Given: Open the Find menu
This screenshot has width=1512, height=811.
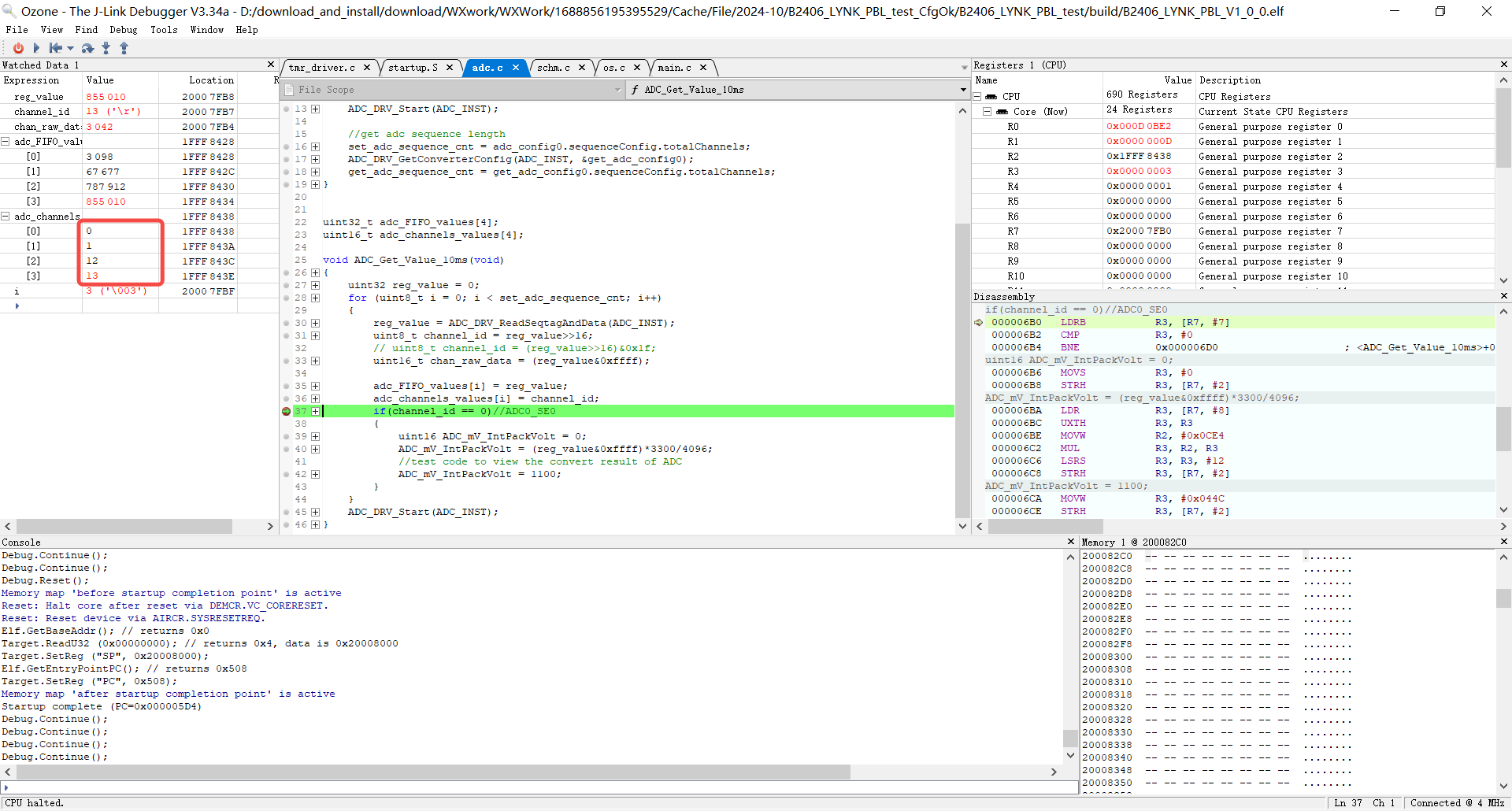Looking at the screenshot, I should [87, 30].
